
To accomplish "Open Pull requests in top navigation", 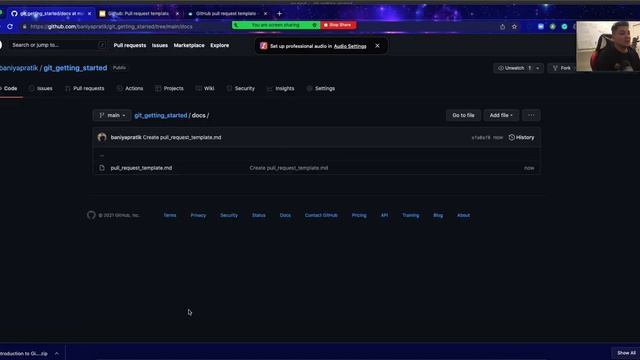I will click(130, 45).
